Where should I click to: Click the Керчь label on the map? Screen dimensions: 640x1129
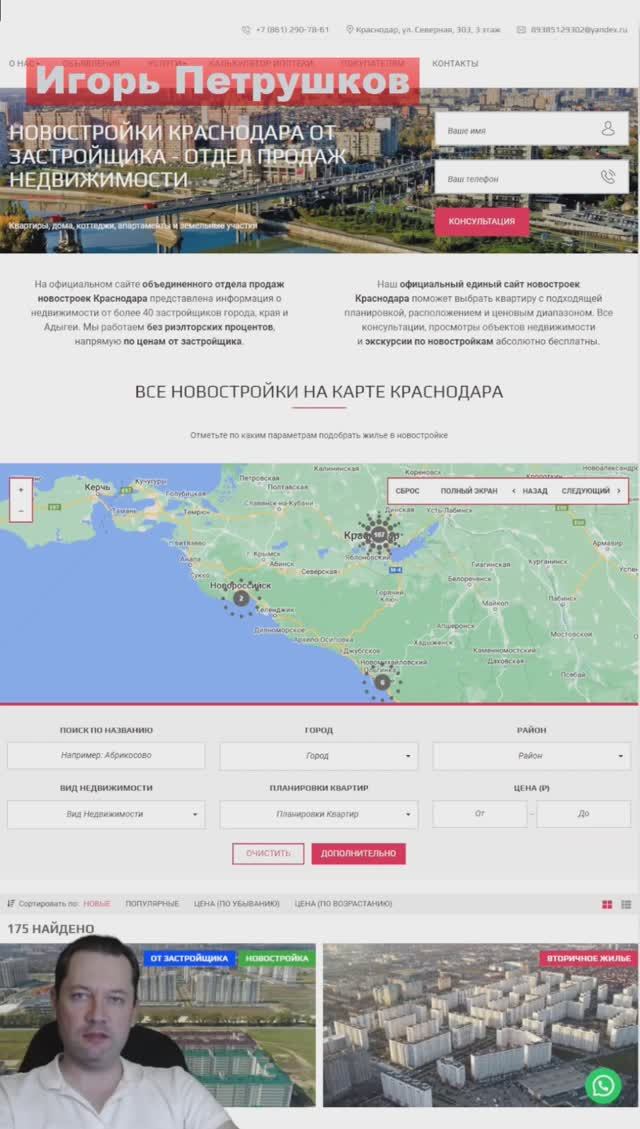tap(97, 487)
